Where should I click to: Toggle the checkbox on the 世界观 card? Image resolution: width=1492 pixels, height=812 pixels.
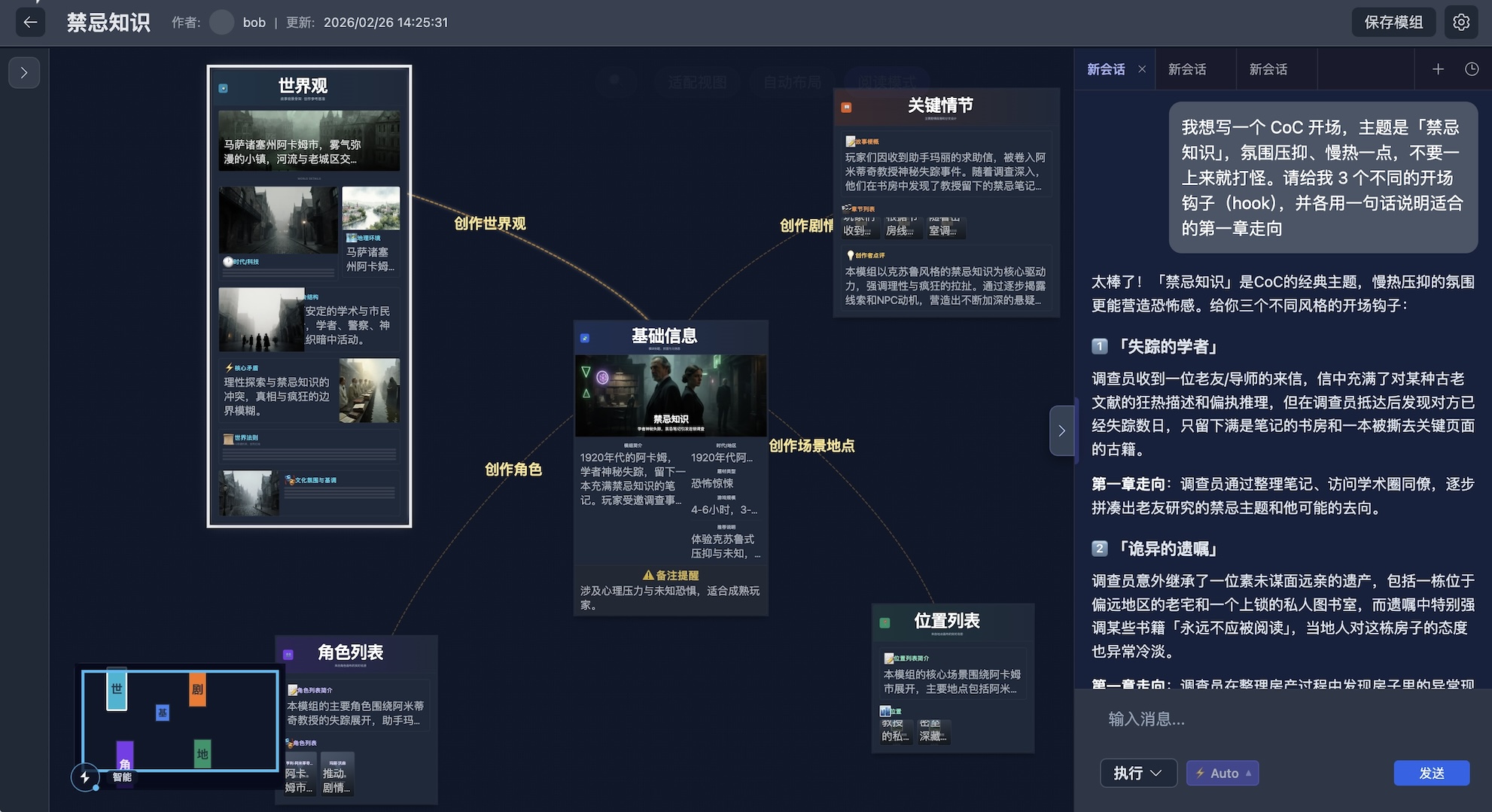[222, 88]
